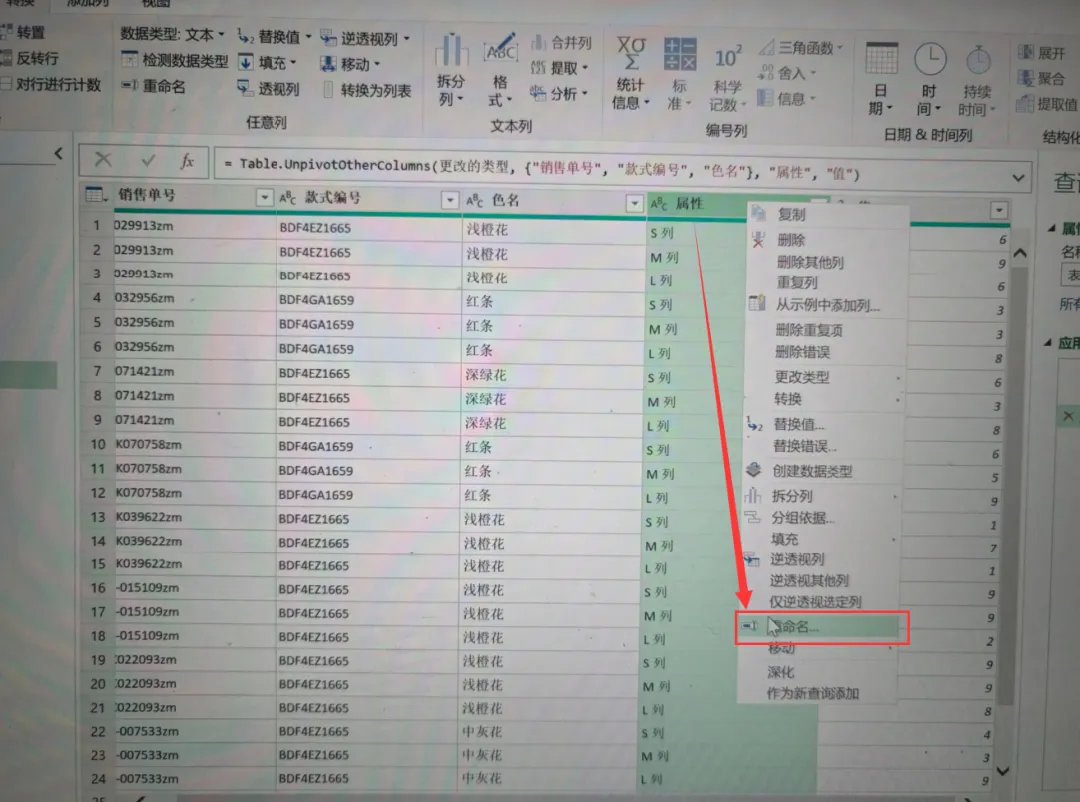This screenshot has width=1080, height=802.
Task: Click the Date (日期) calendar icon
Action: pos(882,59)
